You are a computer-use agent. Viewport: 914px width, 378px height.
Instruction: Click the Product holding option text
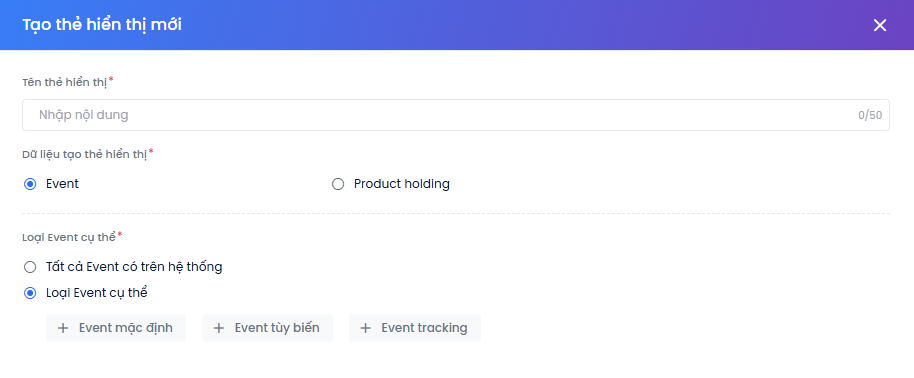point(402,184)
